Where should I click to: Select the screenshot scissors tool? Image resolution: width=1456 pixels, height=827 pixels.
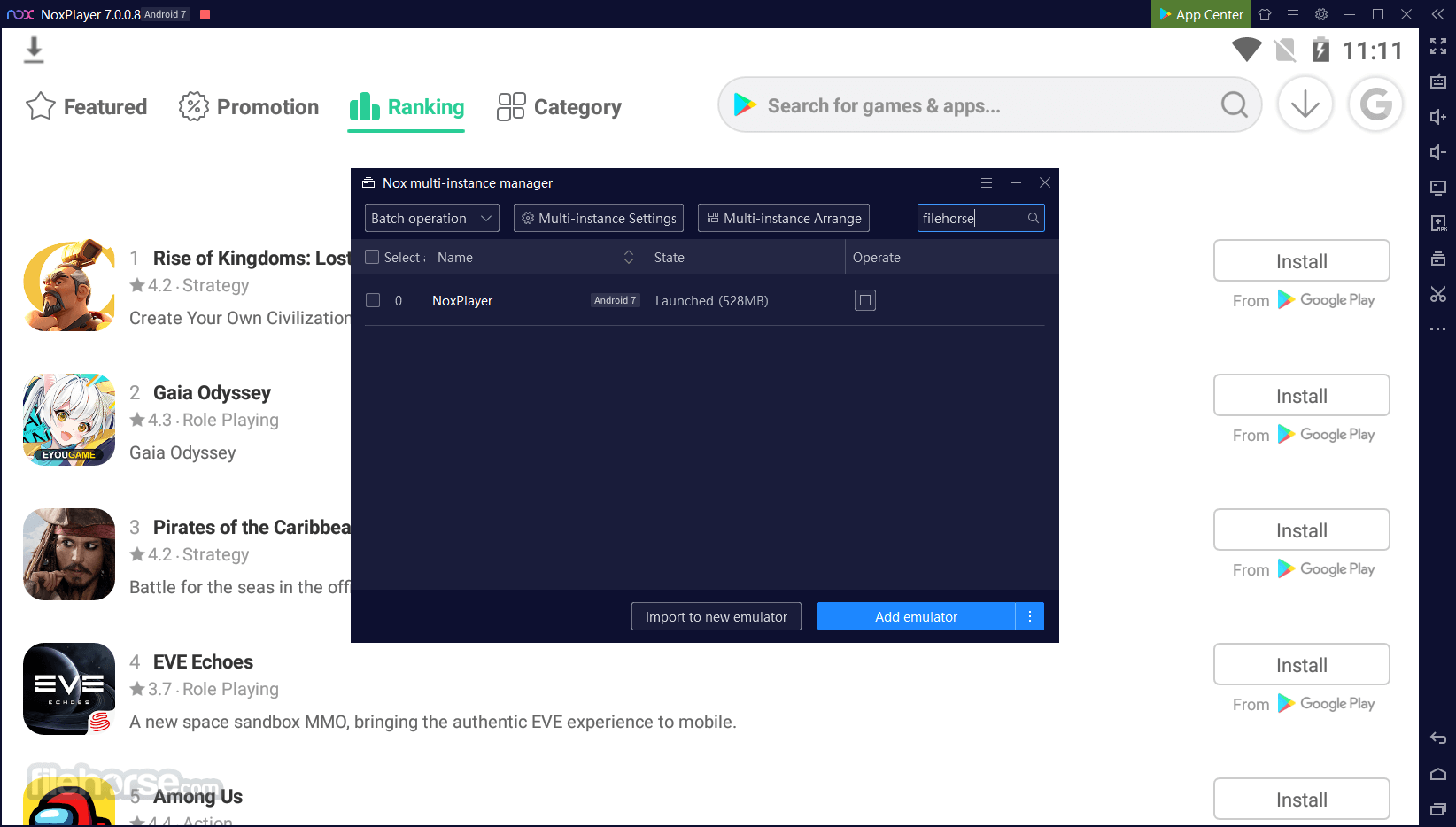[x=1438, y=294]
